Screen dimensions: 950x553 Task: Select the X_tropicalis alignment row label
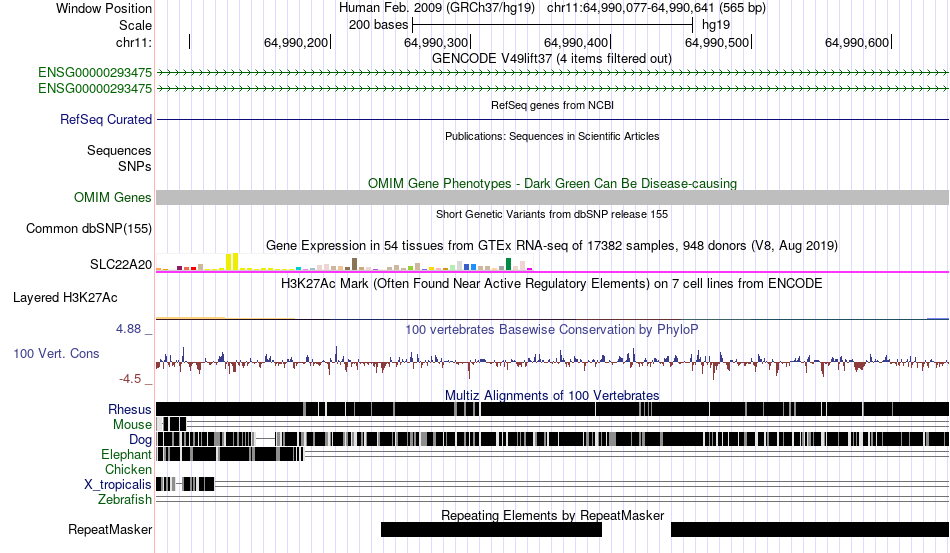118,485
